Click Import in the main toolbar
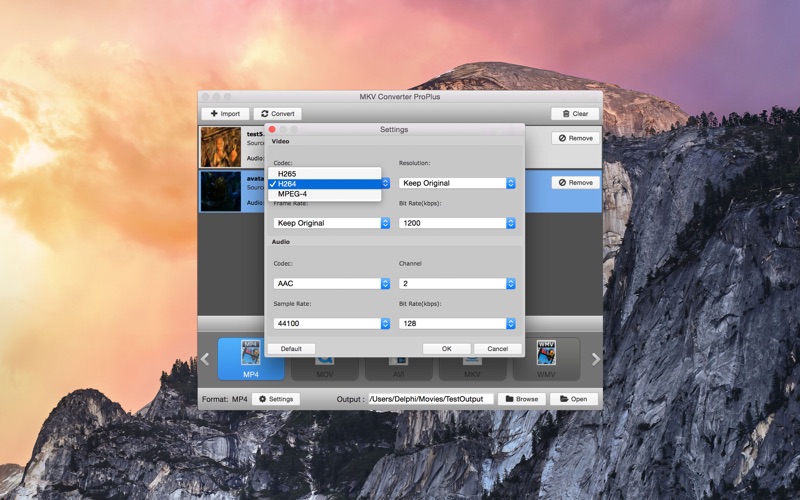Image resolution: width=800 pixels, height=500 pixels. tap(225, 114)
